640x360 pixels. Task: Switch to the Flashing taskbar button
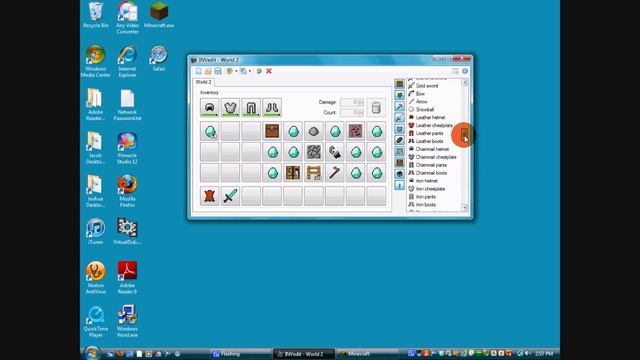(x=240, y=354)
